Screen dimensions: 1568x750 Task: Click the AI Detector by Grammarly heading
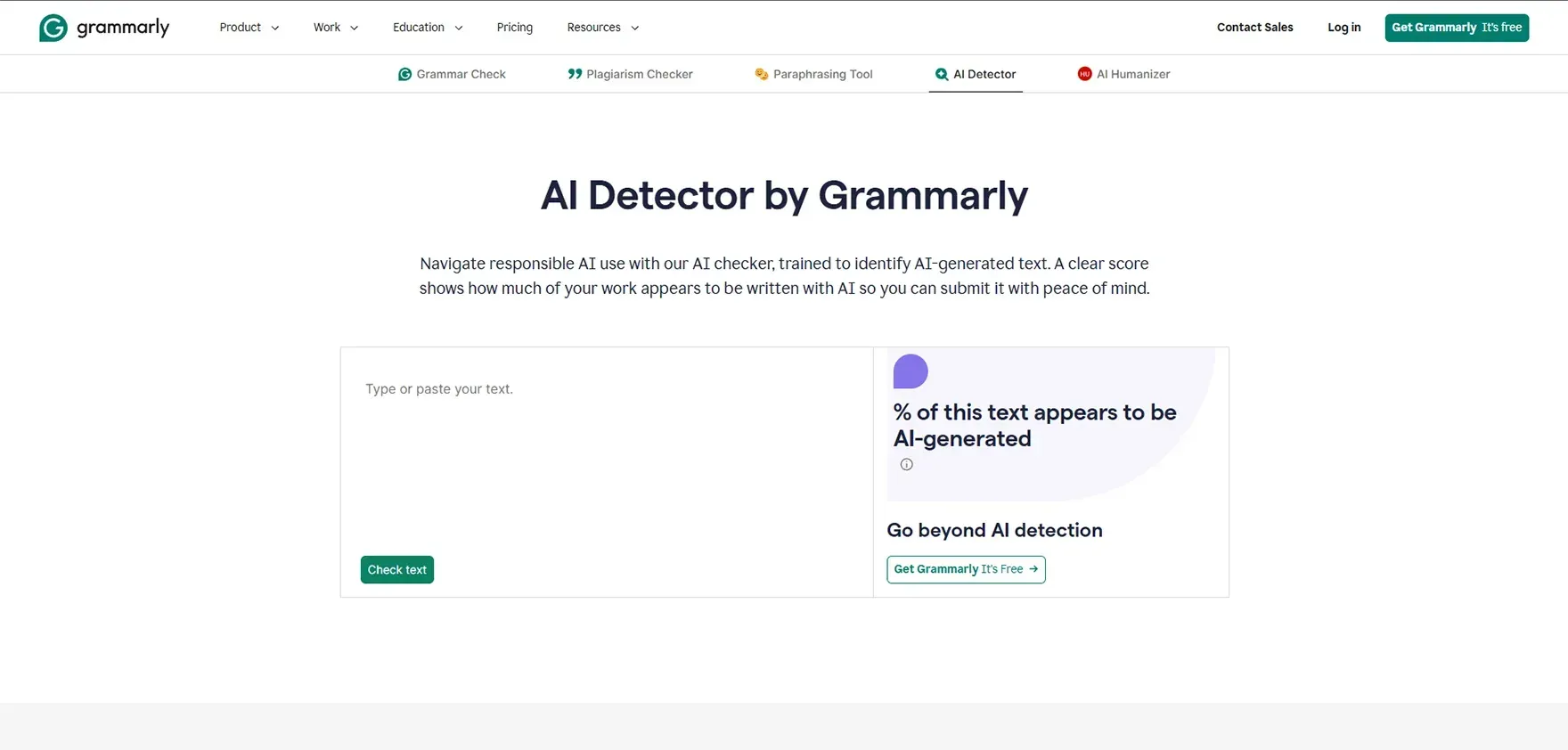tap(784, 195)
